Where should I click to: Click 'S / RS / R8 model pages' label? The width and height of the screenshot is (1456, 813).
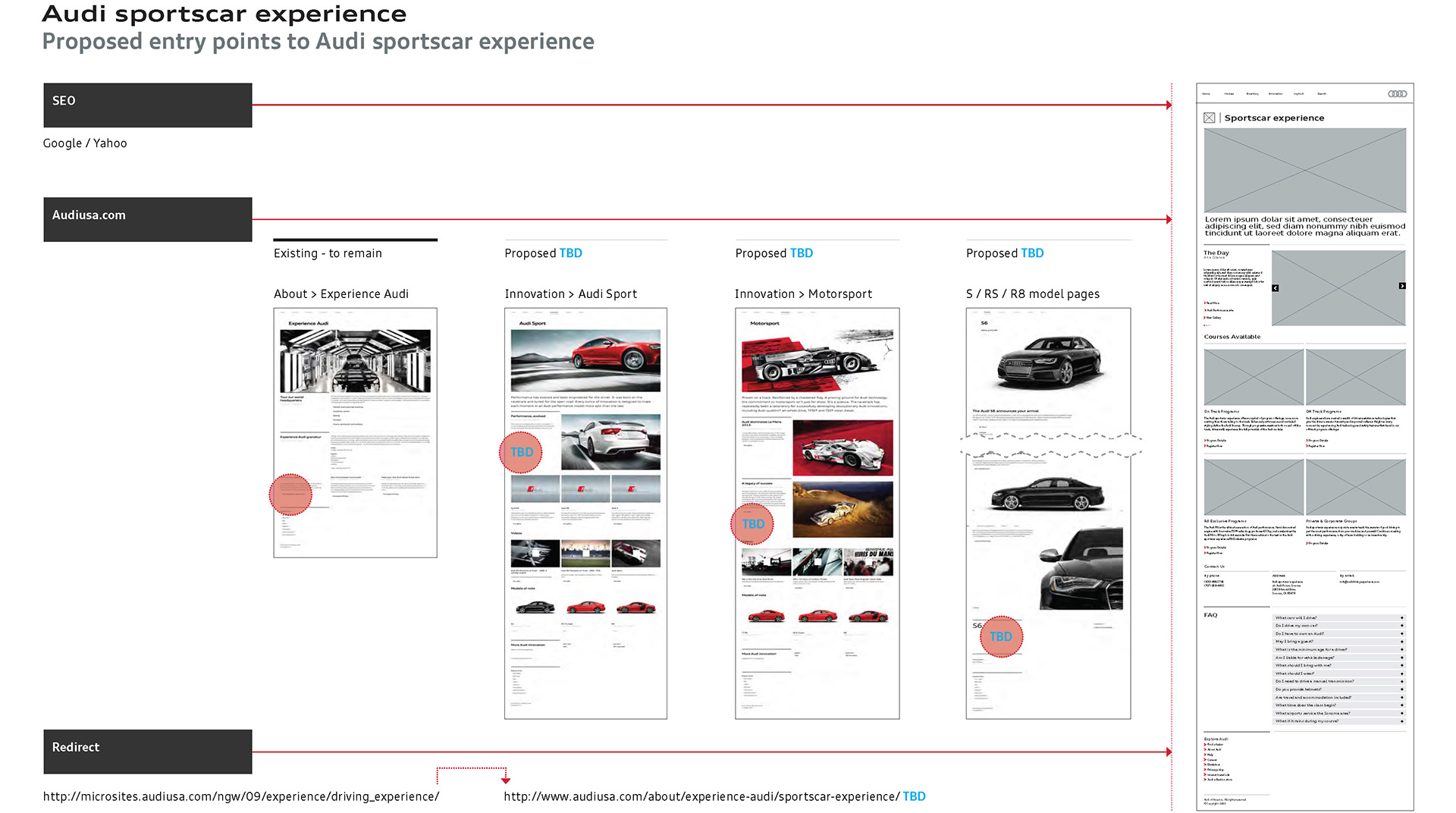click(1033, 294)
